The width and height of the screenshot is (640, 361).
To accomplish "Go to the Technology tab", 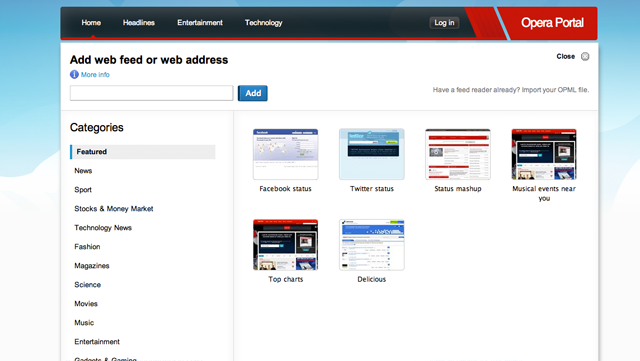I will [x=264, y=23].
